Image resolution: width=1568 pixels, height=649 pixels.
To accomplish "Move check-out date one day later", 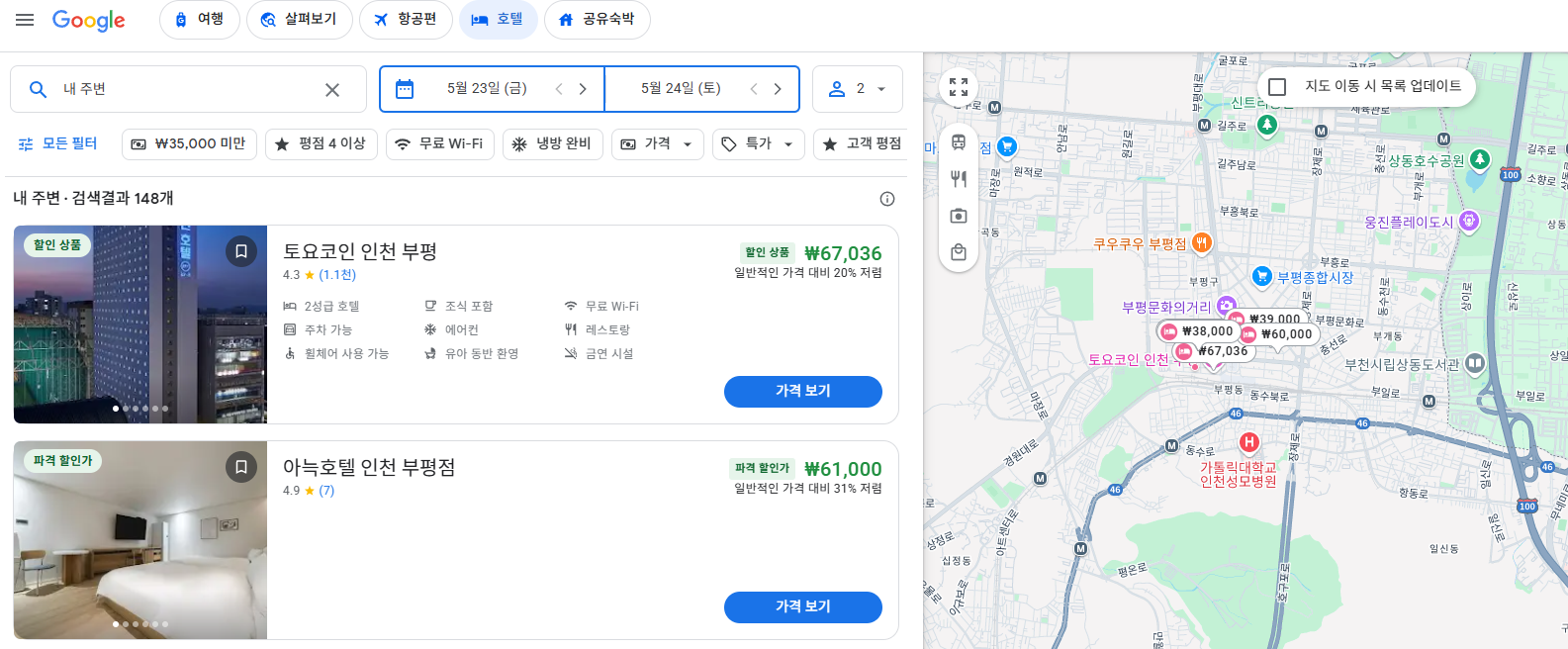I will [778, 89].
